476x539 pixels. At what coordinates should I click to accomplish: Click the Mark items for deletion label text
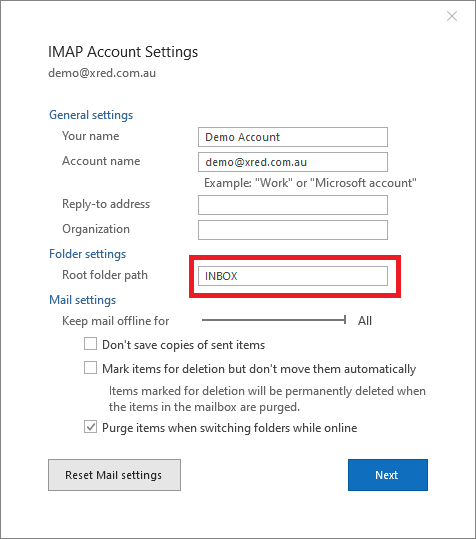pos(259,369)
